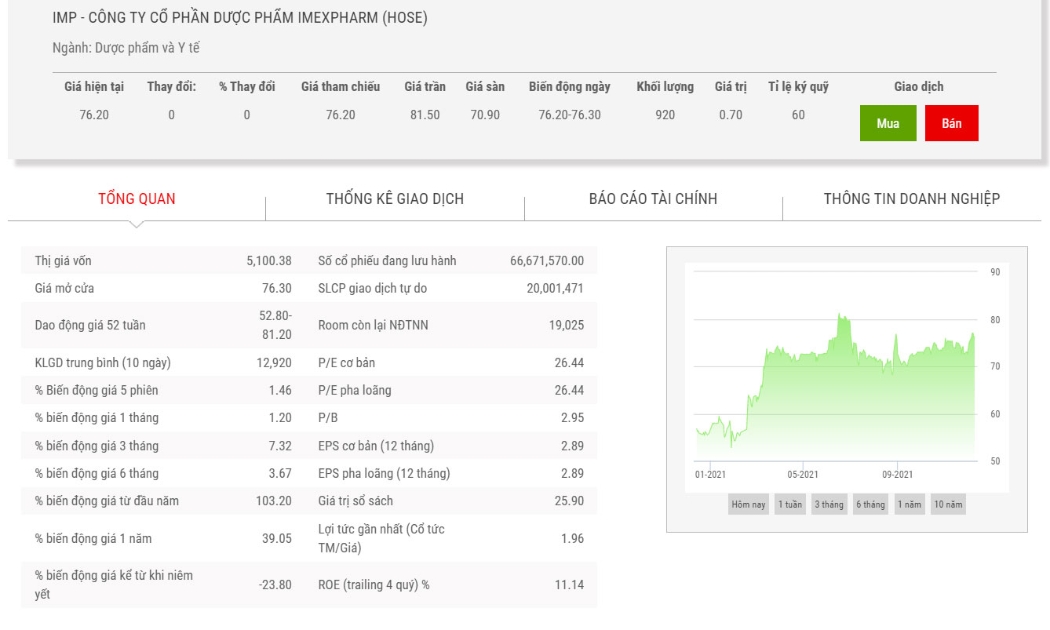Click the SLCP giao dịch tự do value 20,001,471

pos(554,288)
